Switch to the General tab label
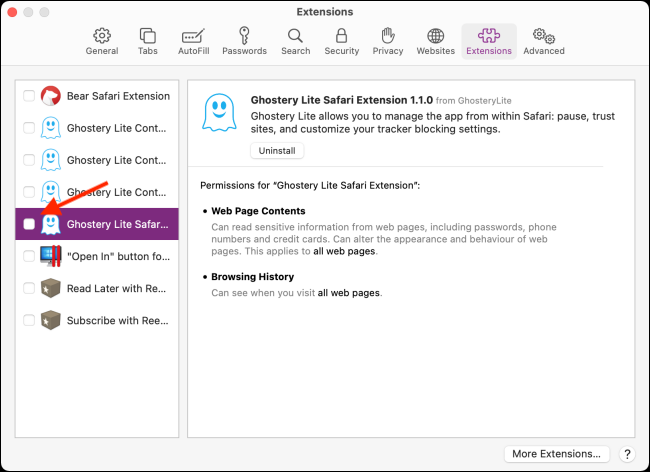The width and height of the screenshot is (650, 472). point(102,51)
